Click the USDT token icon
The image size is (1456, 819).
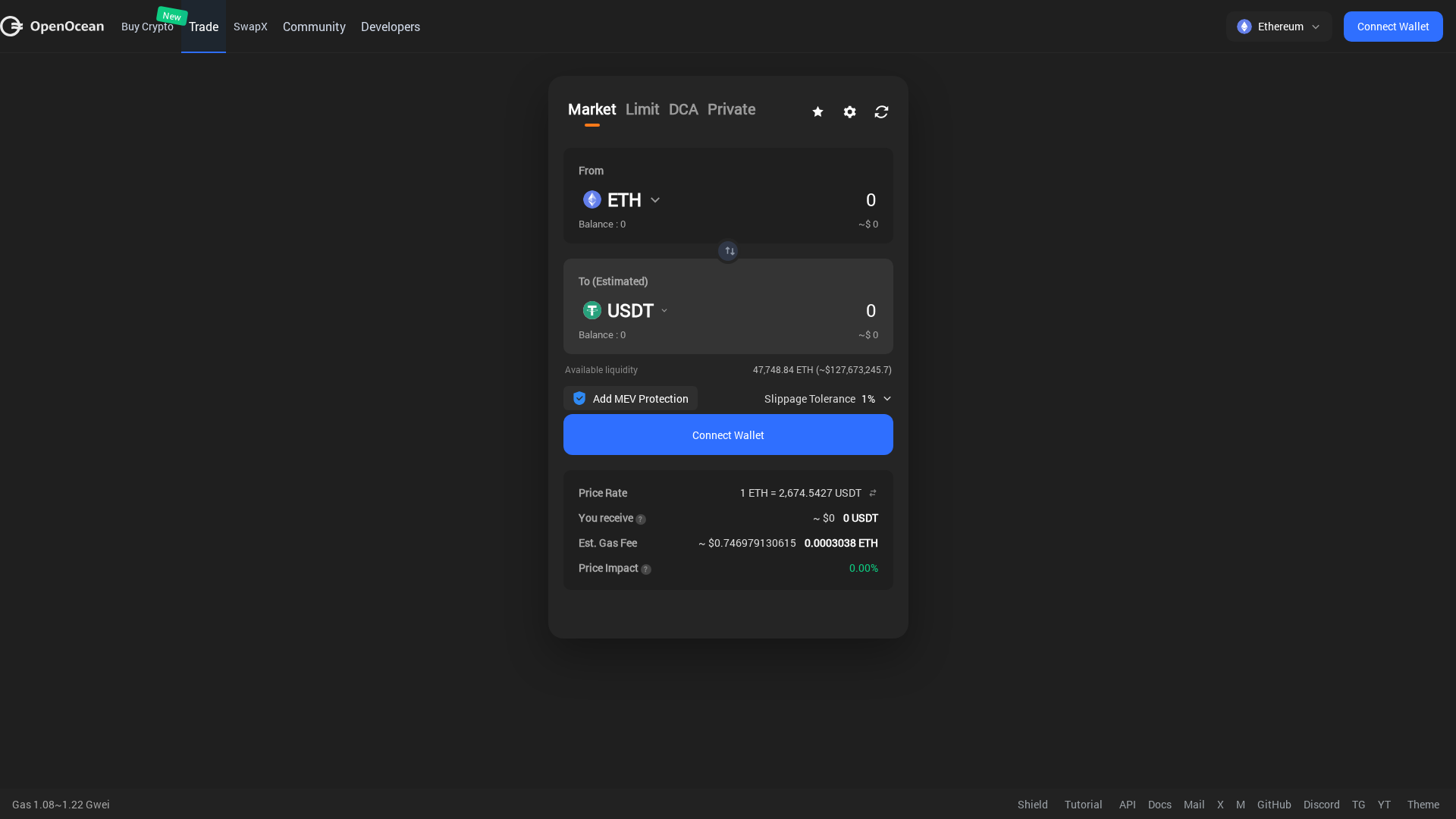(592, 310)
